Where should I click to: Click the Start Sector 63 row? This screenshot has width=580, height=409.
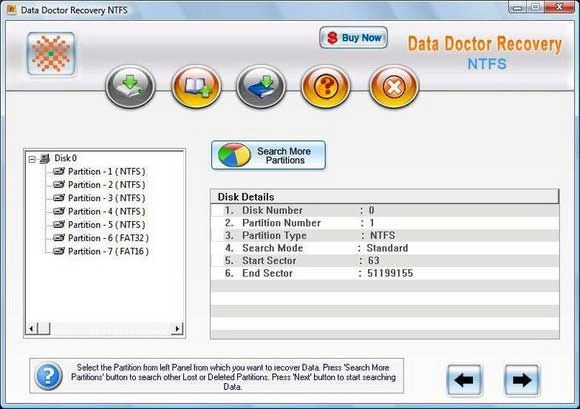385,261
